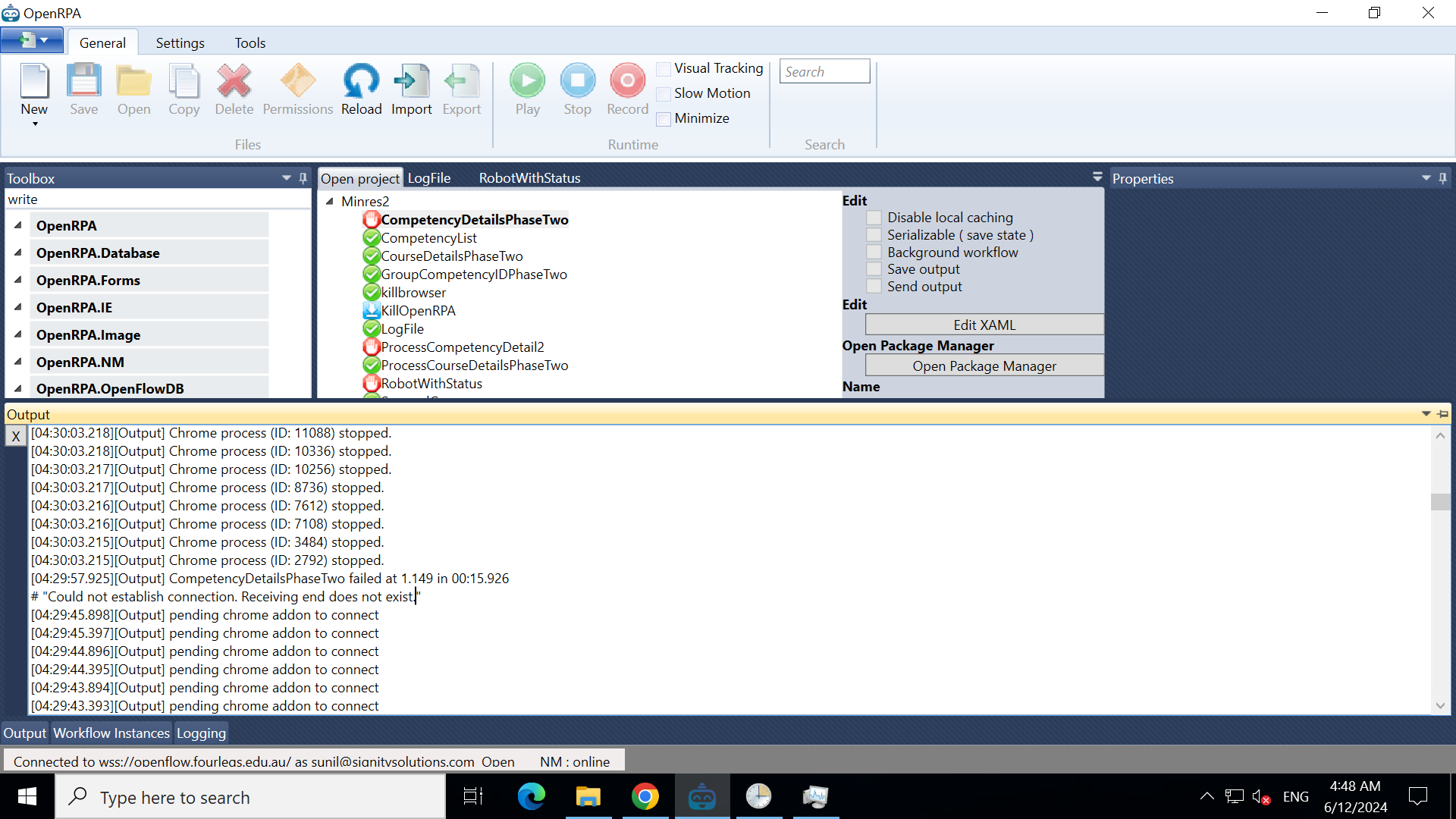Click the Edit XAML button
The height and width of the screenshot is (819, 1456).
click(984, 325)
